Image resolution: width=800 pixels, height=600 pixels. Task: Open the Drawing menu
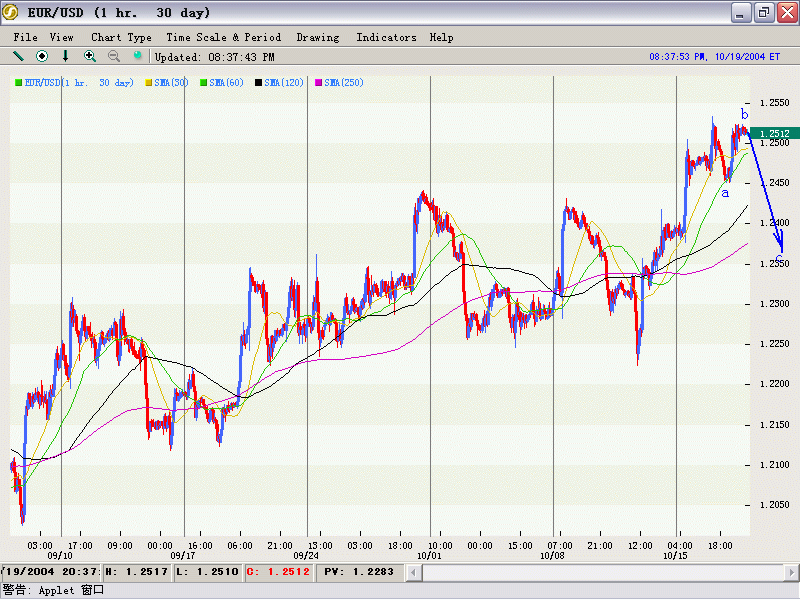tap(317, 37)
